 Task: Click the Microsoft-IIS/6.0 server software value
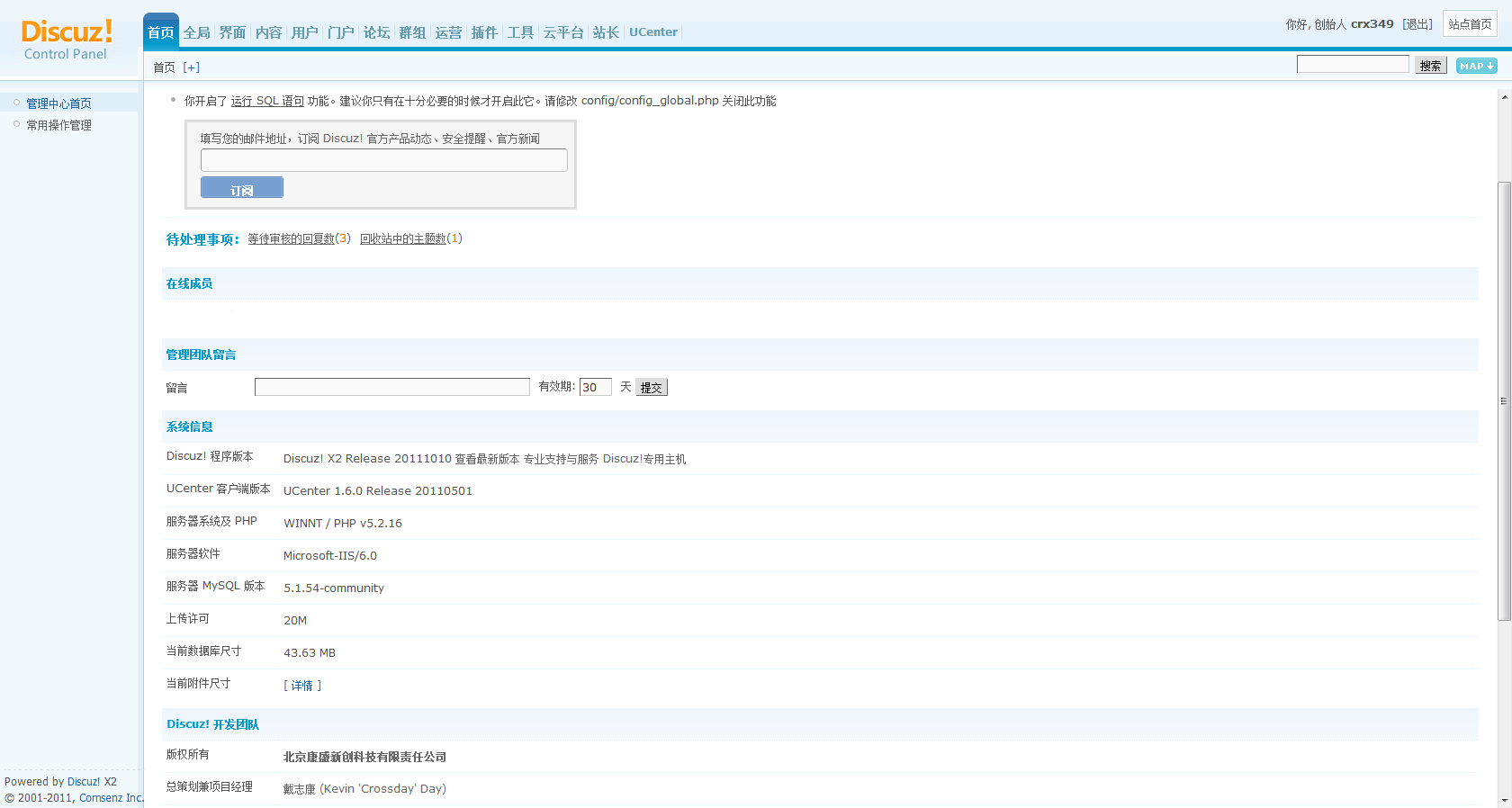pyautogui.click(x=330, y=556)
